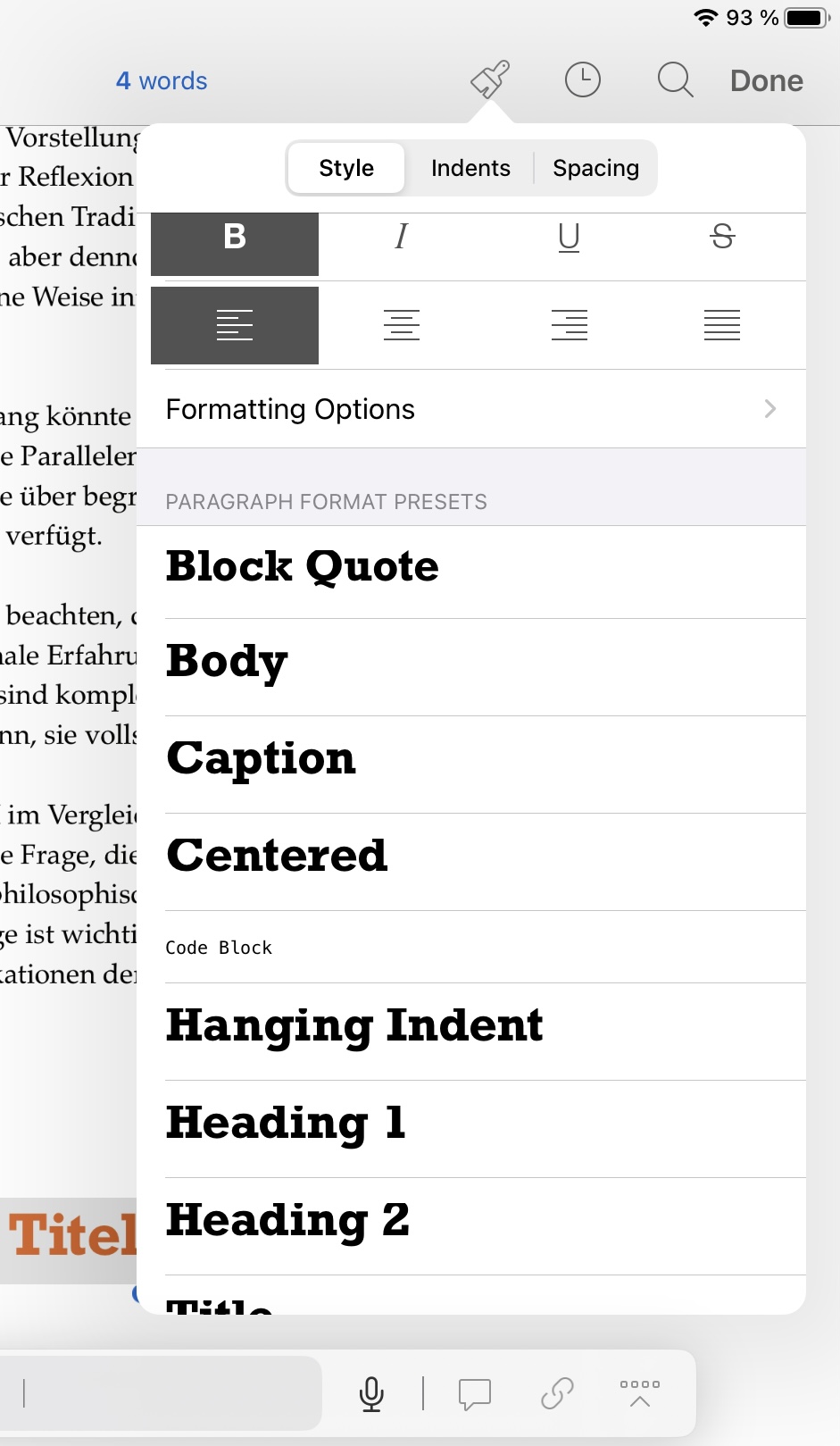Tap Done to finish editing
The image size is (840, 1446).
click(766, 79)
